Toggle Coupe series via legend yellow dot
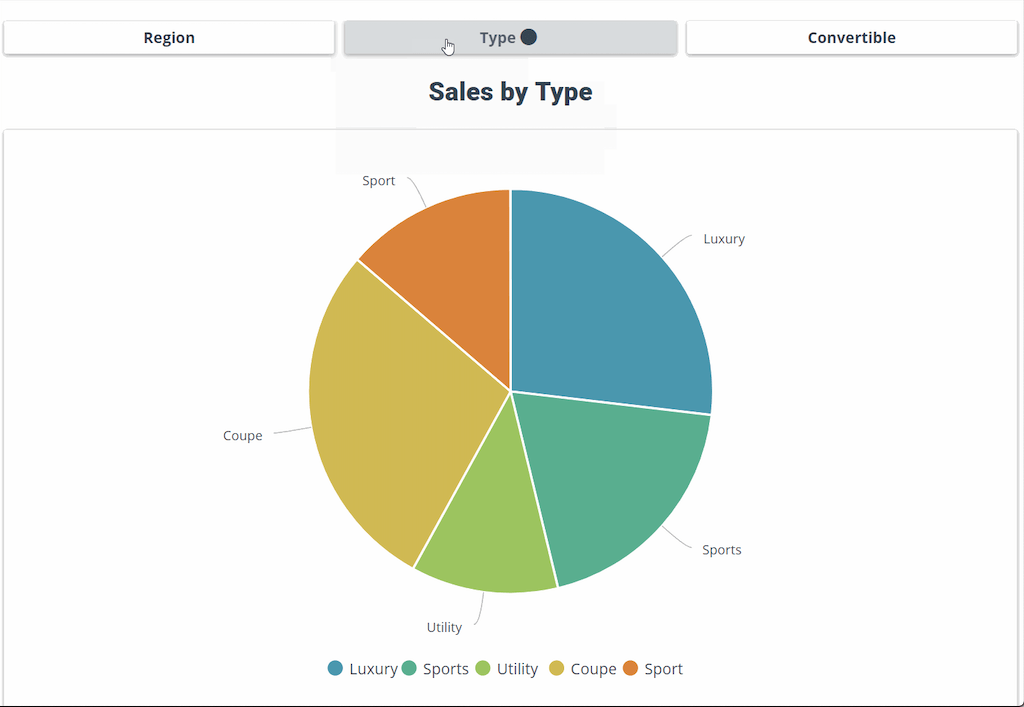The image size is (1024, 707). pos(556,668)
